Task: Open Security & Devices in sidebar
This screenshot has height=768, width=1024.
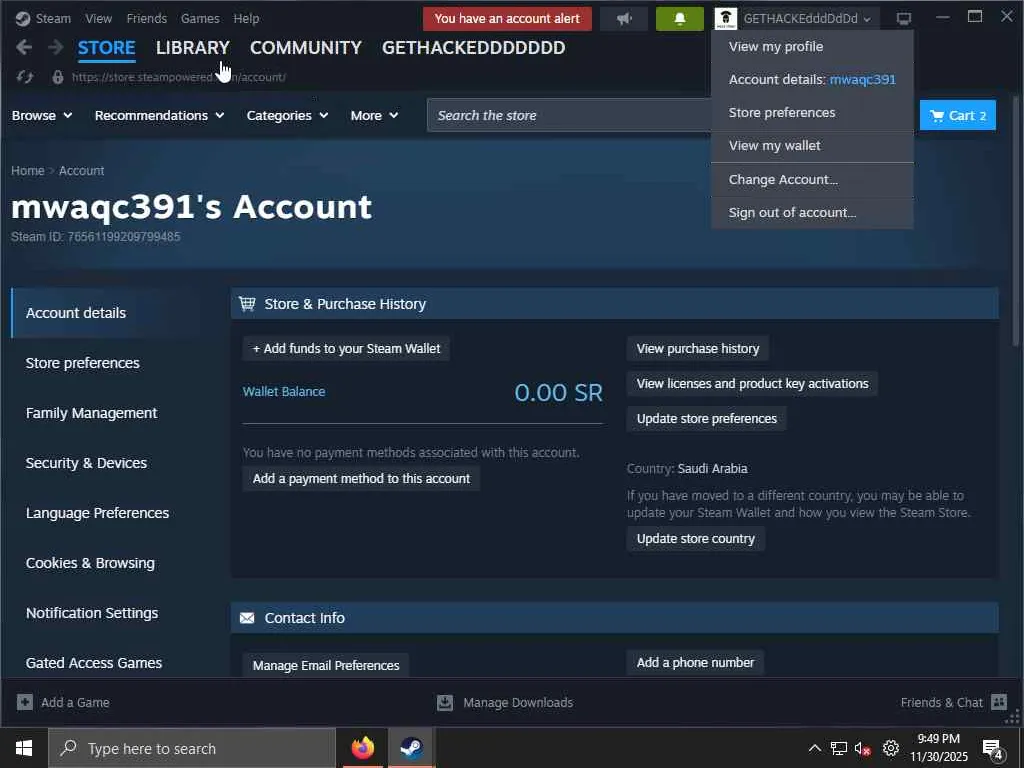Action: pos(86,463)
